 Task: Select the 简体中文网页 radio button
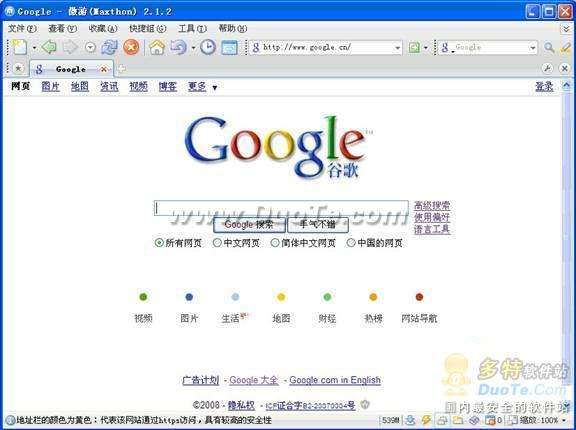(x=275, y=243)
